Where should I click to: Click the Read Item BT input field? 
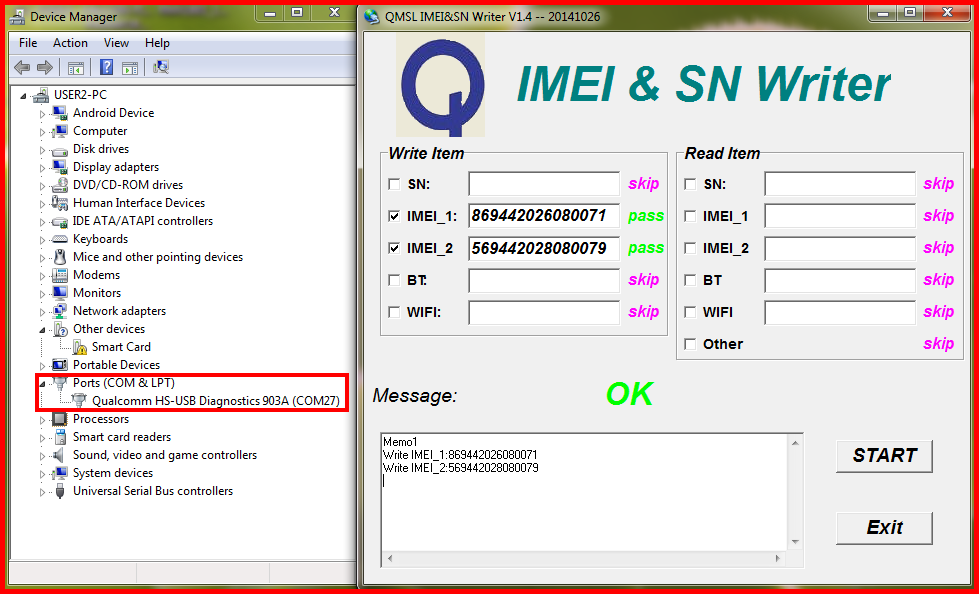840,280
